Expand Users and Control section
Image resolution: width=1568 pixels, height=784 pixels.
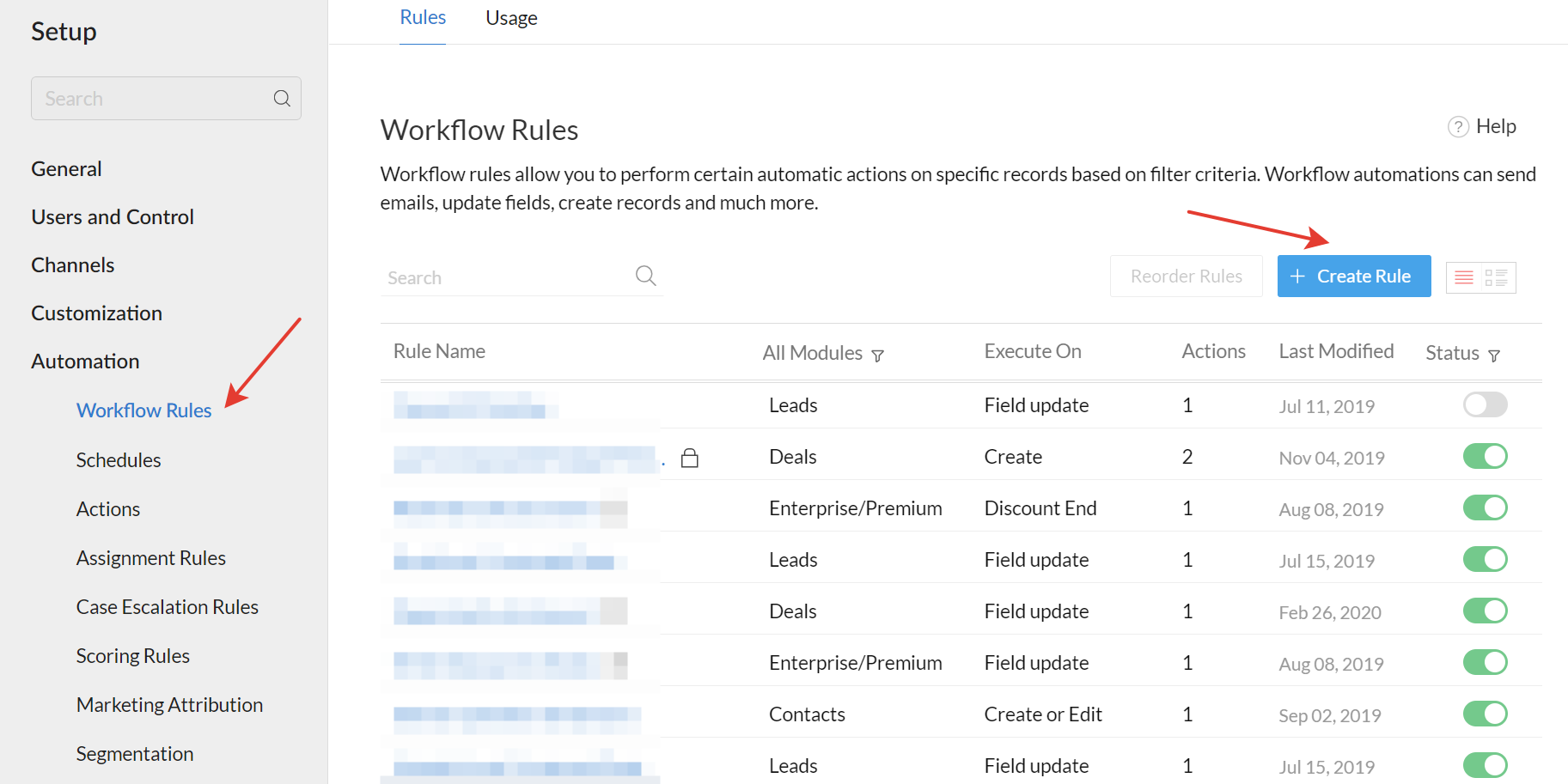(113, 217)
